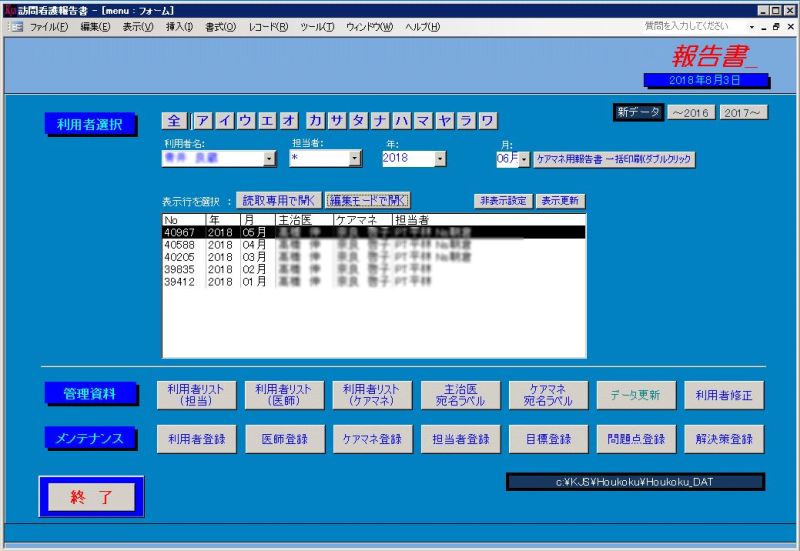
Task: Click the 終了 exit button
Action: [91, 497]
